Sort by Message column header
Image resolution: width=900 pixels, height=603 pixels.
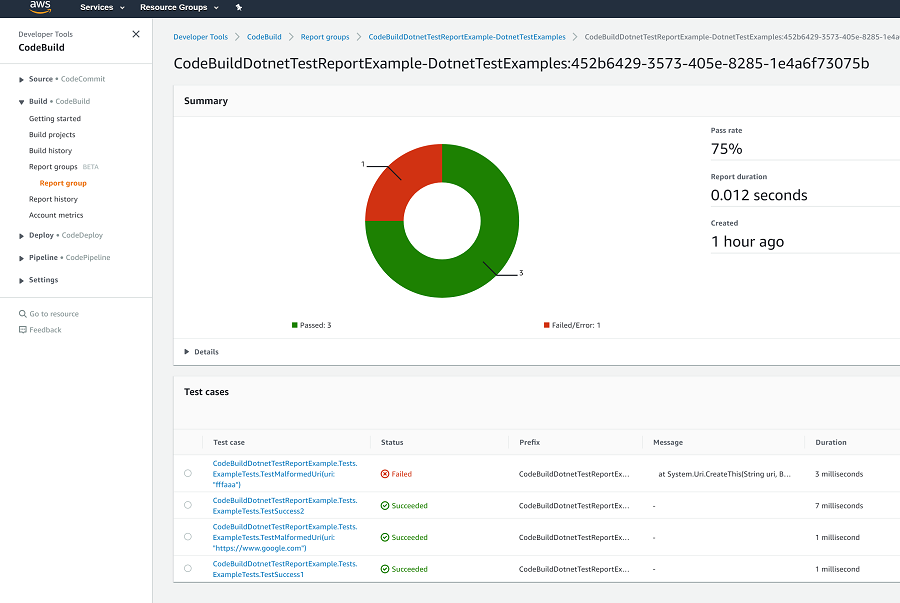(x=668, y=442)
